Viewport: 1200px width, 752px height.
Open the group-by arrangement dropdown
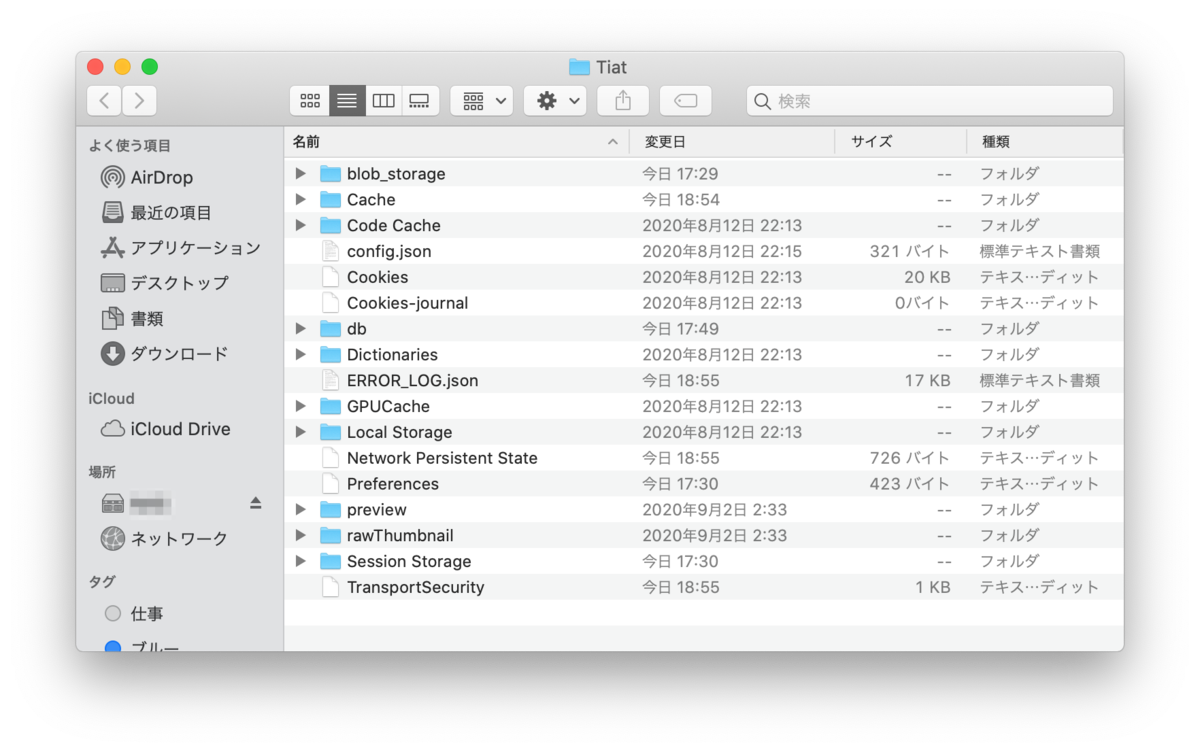[482, 100]
